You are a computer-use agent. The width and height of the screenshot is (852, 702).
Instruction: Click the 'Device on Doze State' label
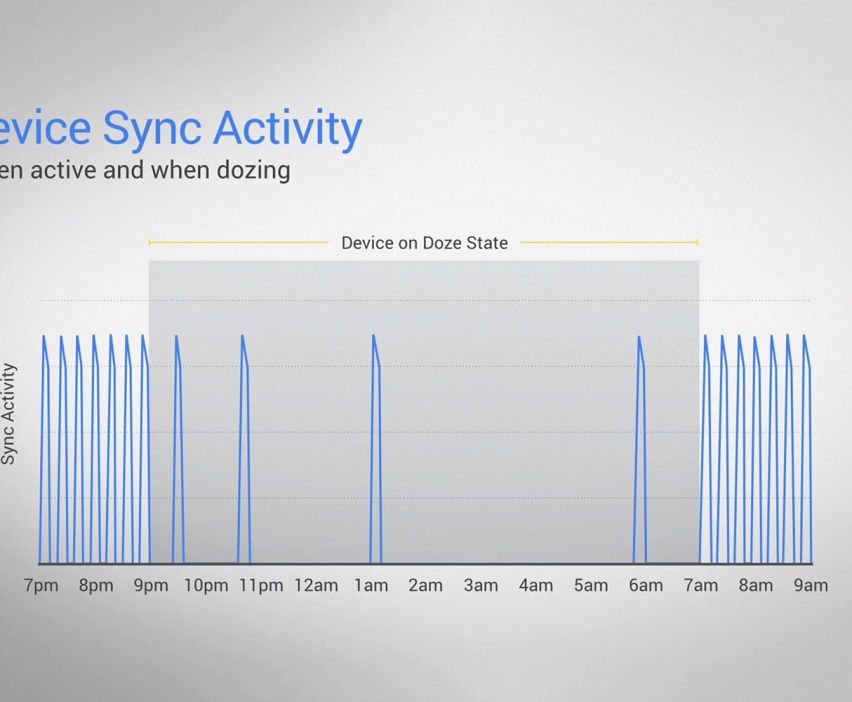point(424,243)
